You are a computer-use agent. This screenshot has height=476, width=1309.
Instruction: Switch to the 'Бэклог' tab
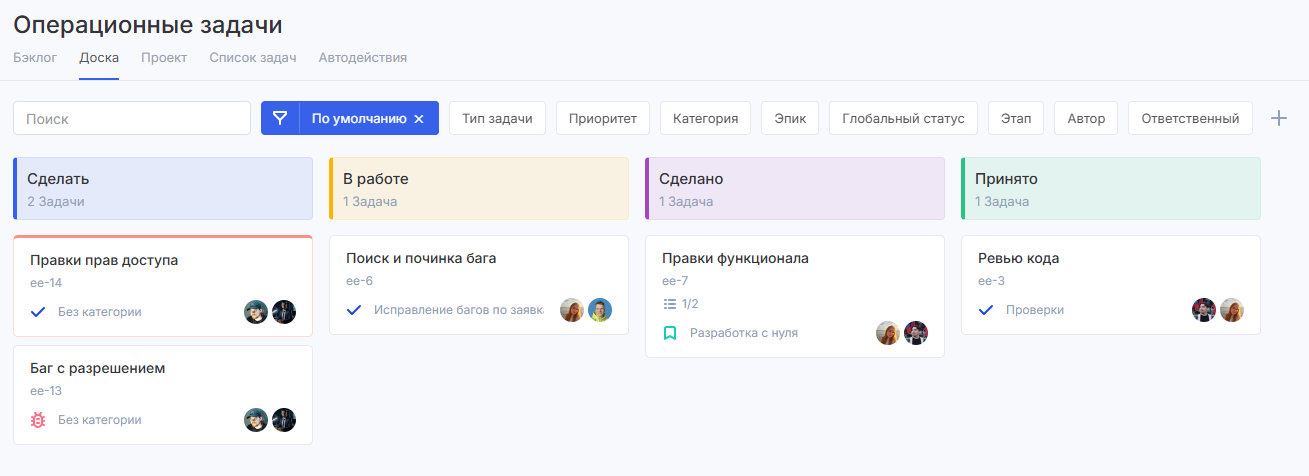tap(35, 57)
